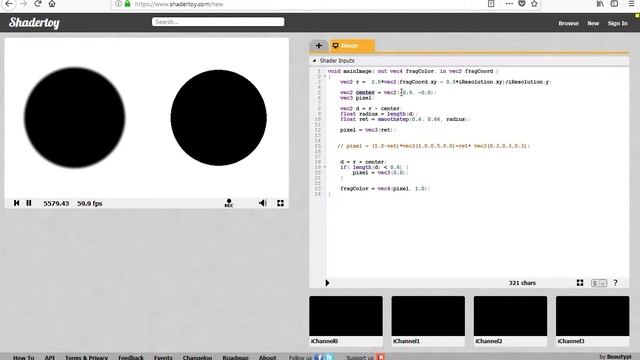
Task: Toggle editor fullscreen icon
Action: (580, 282)
